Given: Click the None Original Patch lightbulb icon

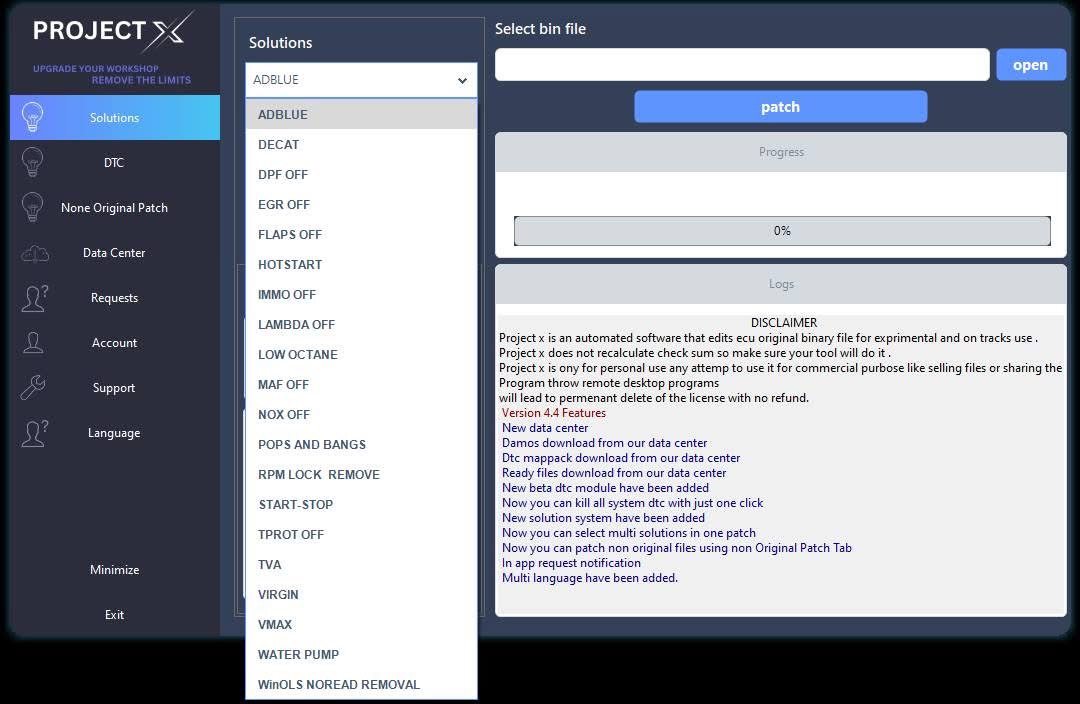Looking at the screenshot, I should coord(33,207).
